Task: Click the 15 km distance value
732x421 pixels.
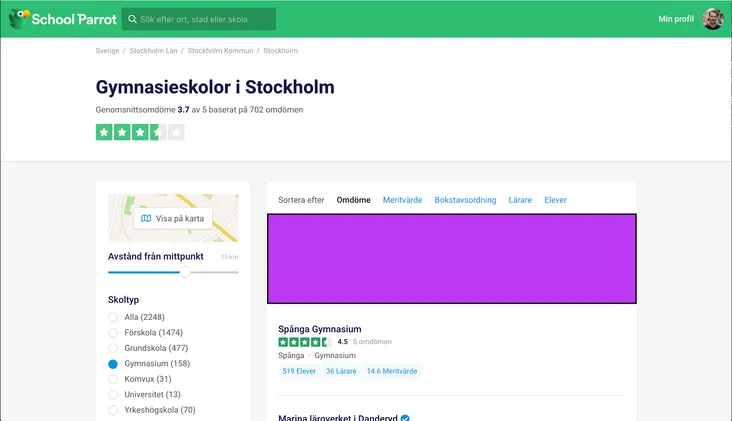Action: coord(229,257)
